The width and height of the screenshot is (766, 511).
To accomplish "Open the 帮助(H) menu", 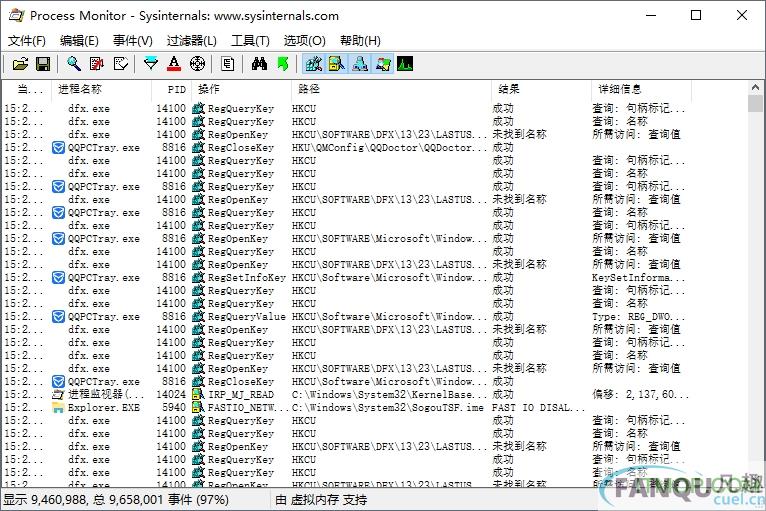I will click(x=360, y=41).
